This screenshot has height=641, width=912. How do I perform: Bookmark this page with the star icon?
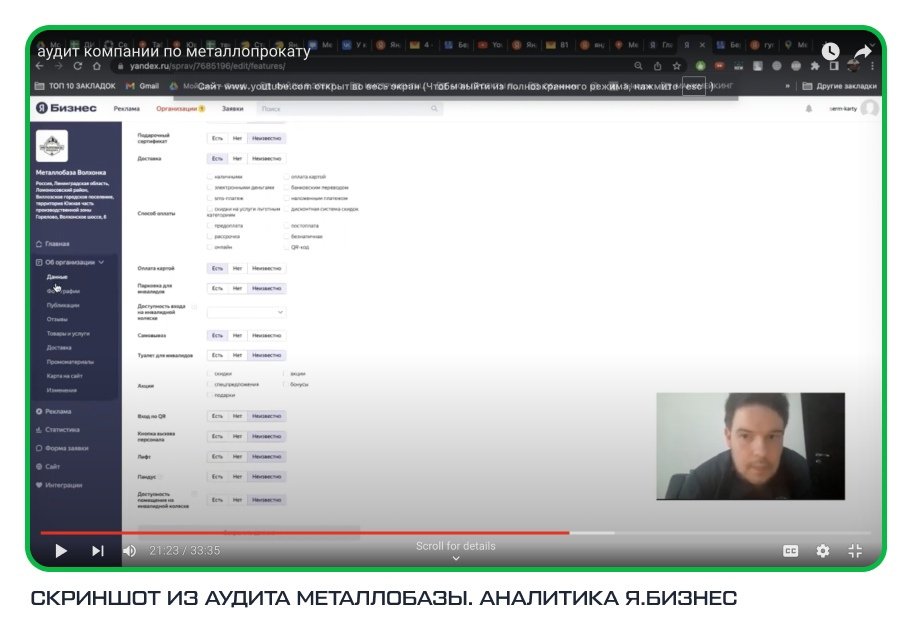click(676, 66)
